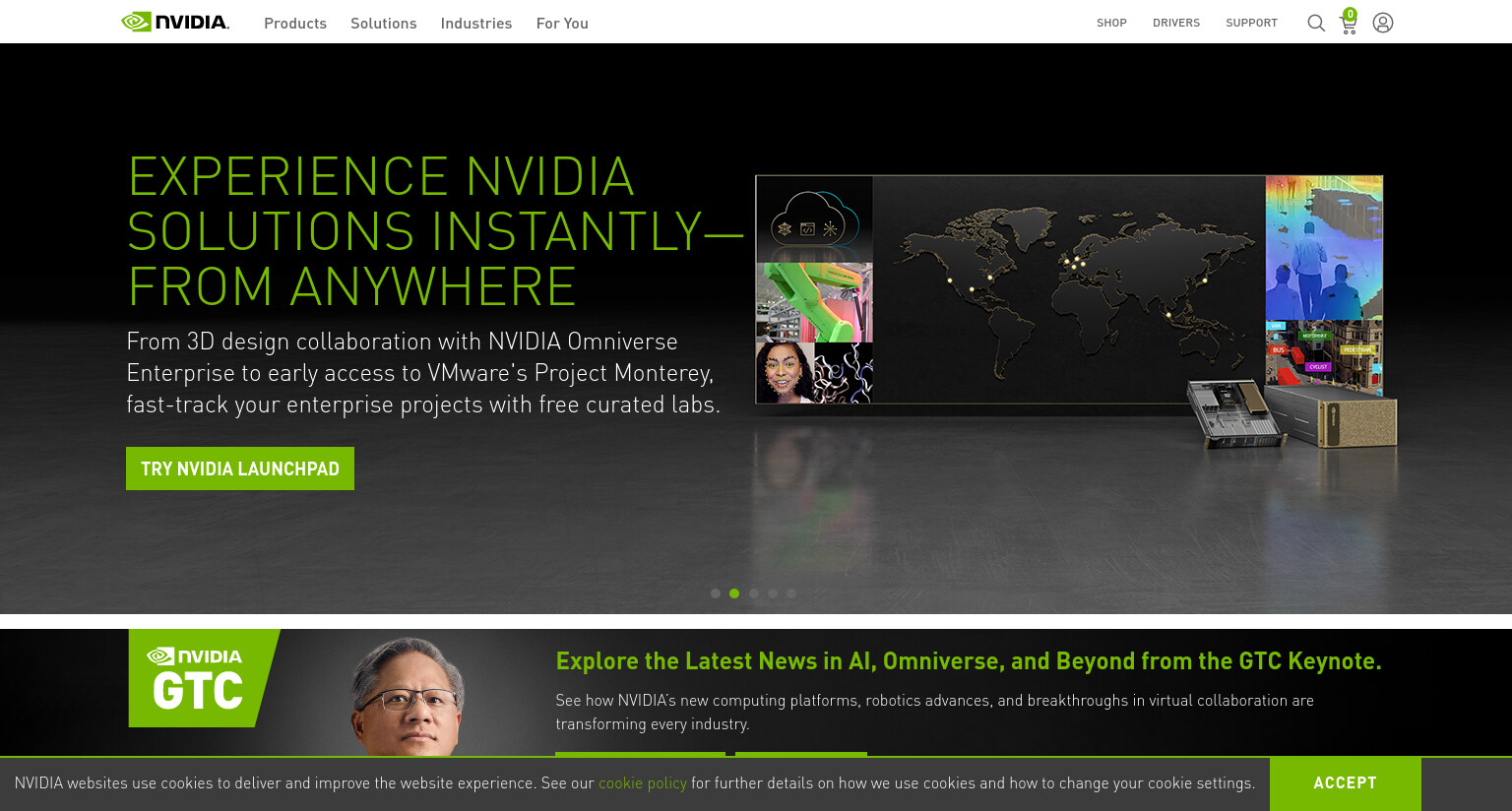
Task: Open the cookie policy link
Action: (643, 783)
